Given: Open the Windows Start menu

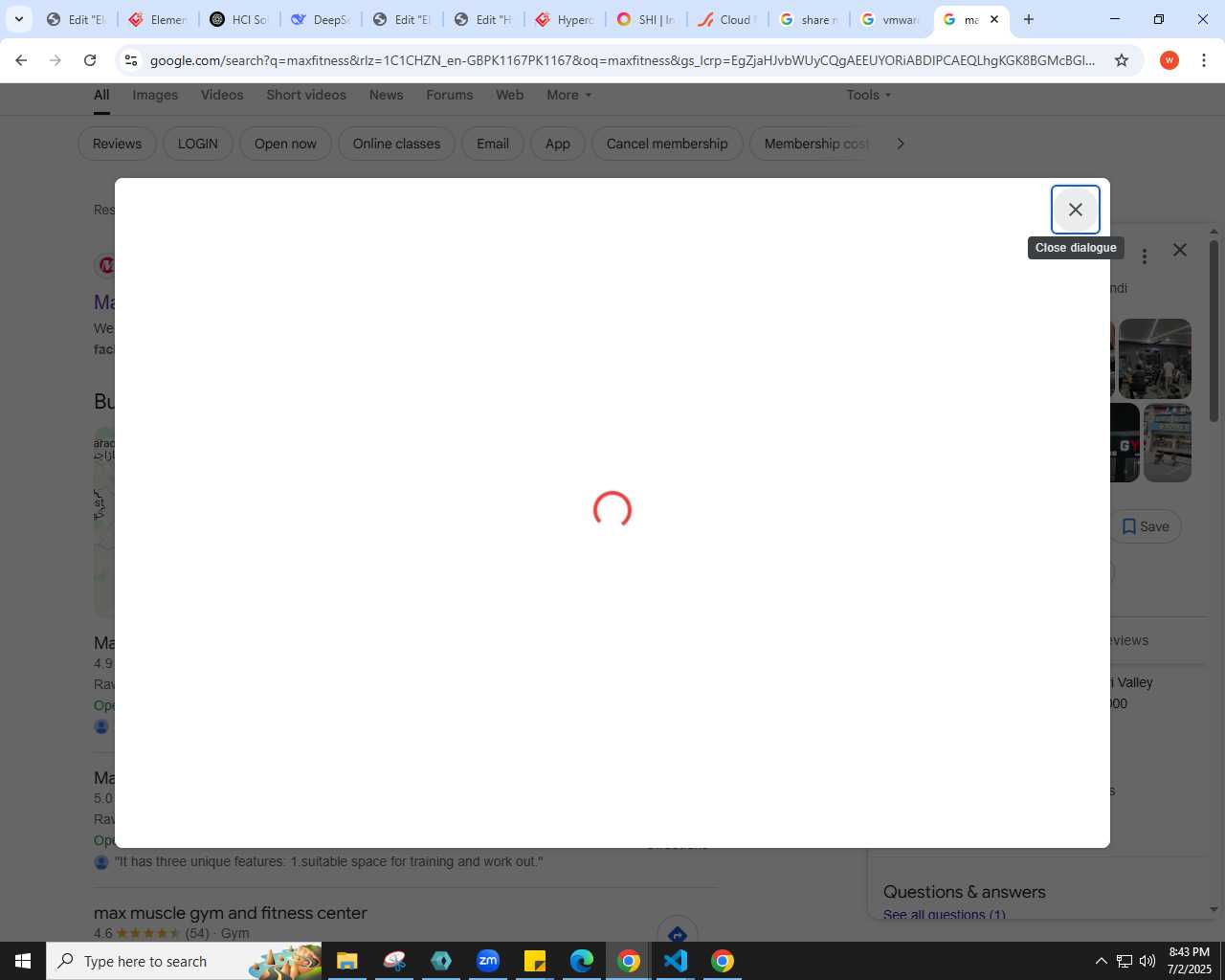Looking at the screenshot, I should point(23,961).
